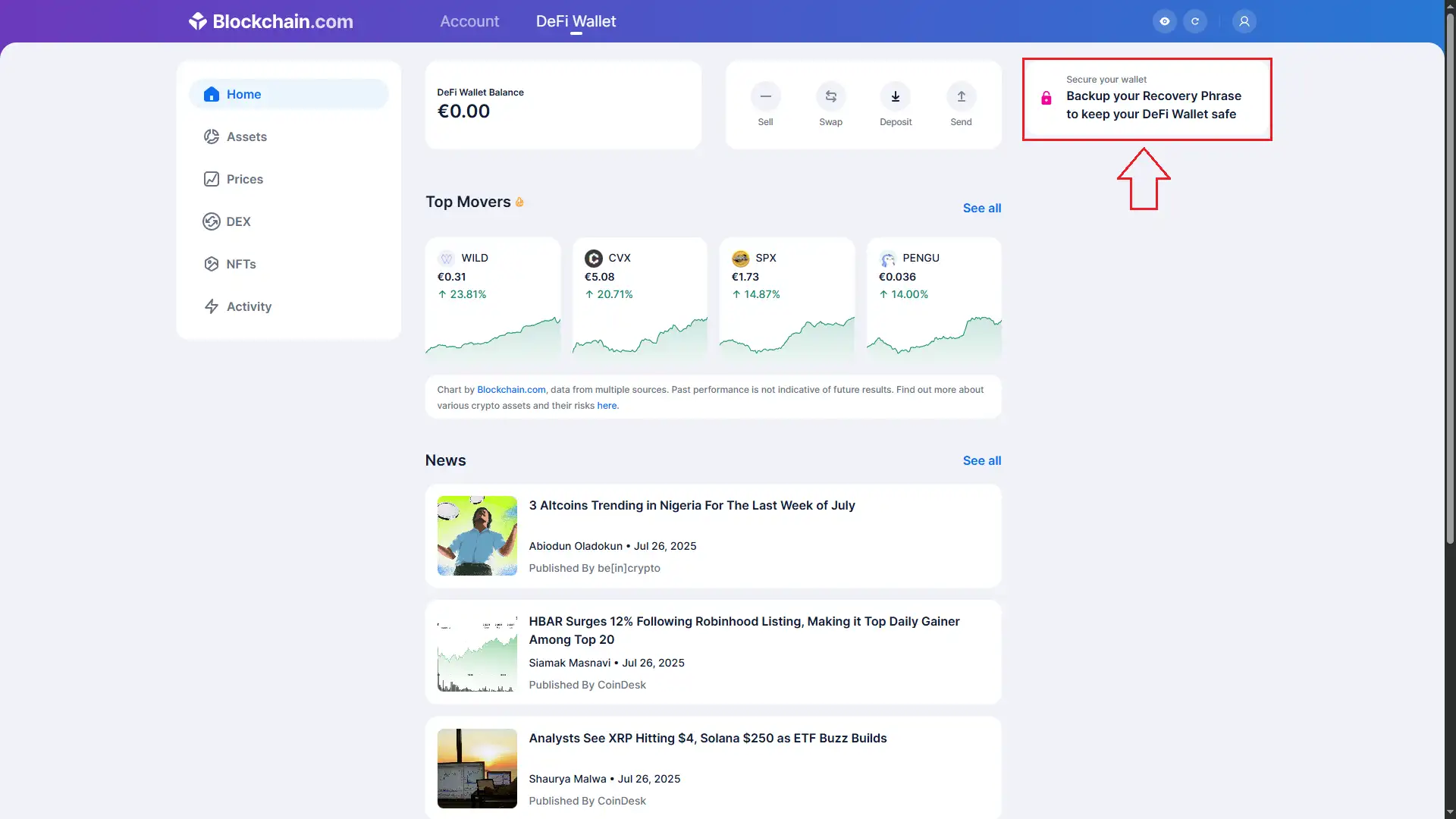Open NFTs in the sidebar

pos(288,264)
